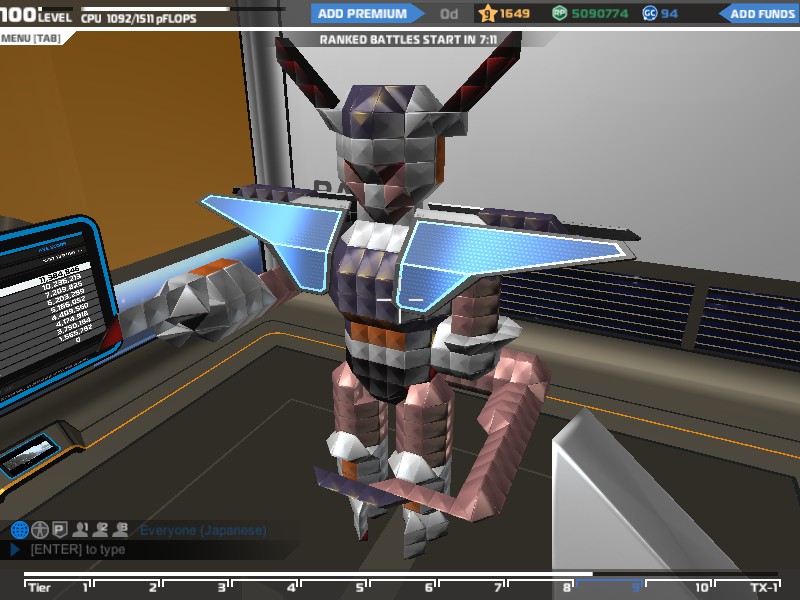
Task: Click Tier 4 segment on tier bar
Action: [265, 587]
